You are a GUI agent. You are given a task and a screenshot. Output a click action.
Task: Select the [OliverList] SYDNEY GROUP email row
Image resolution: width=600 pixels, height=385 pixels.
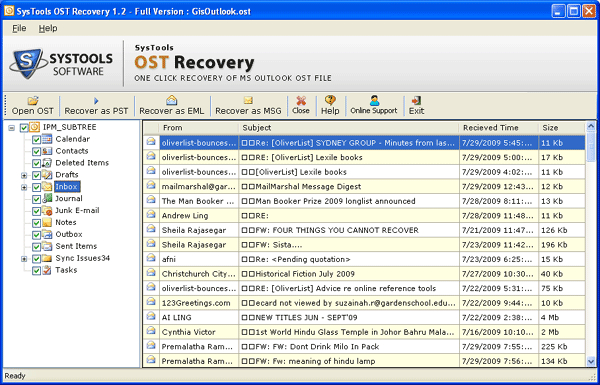point(365,143)
